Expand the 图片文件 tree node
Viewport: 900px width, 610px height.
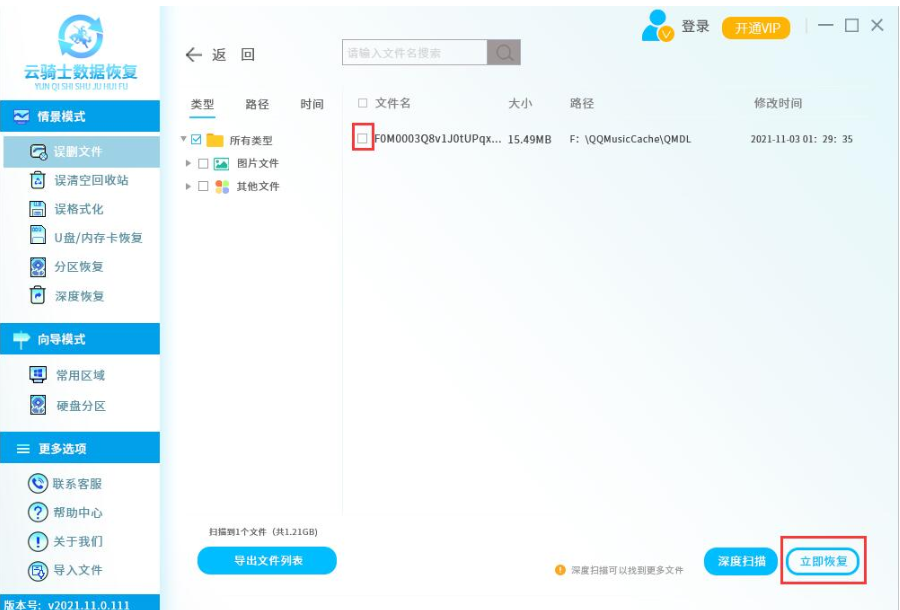coord(188,163)
